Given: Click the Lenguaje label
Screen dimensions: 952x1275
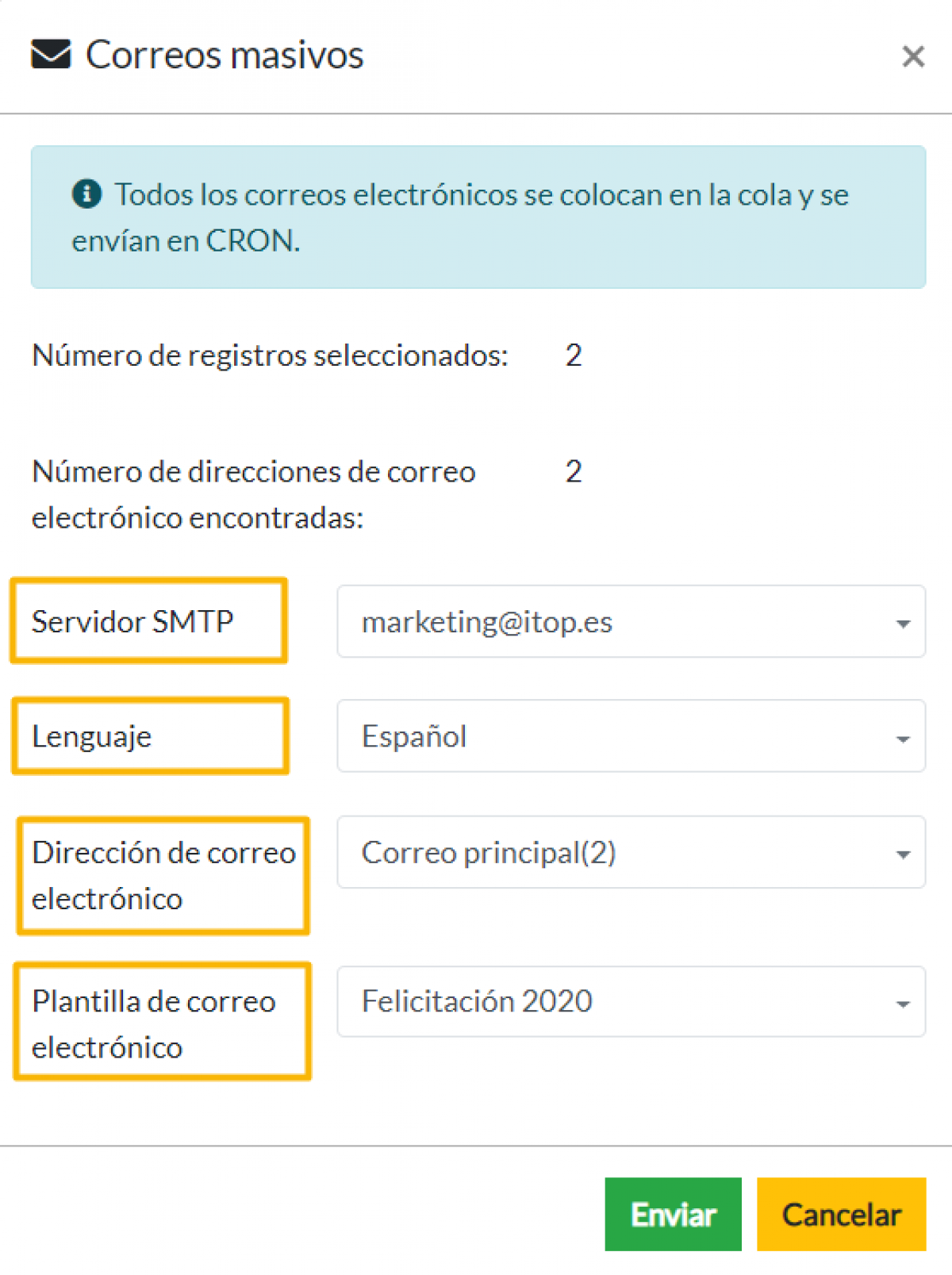Looking at the screenshot, I should [x=91, y=736].
